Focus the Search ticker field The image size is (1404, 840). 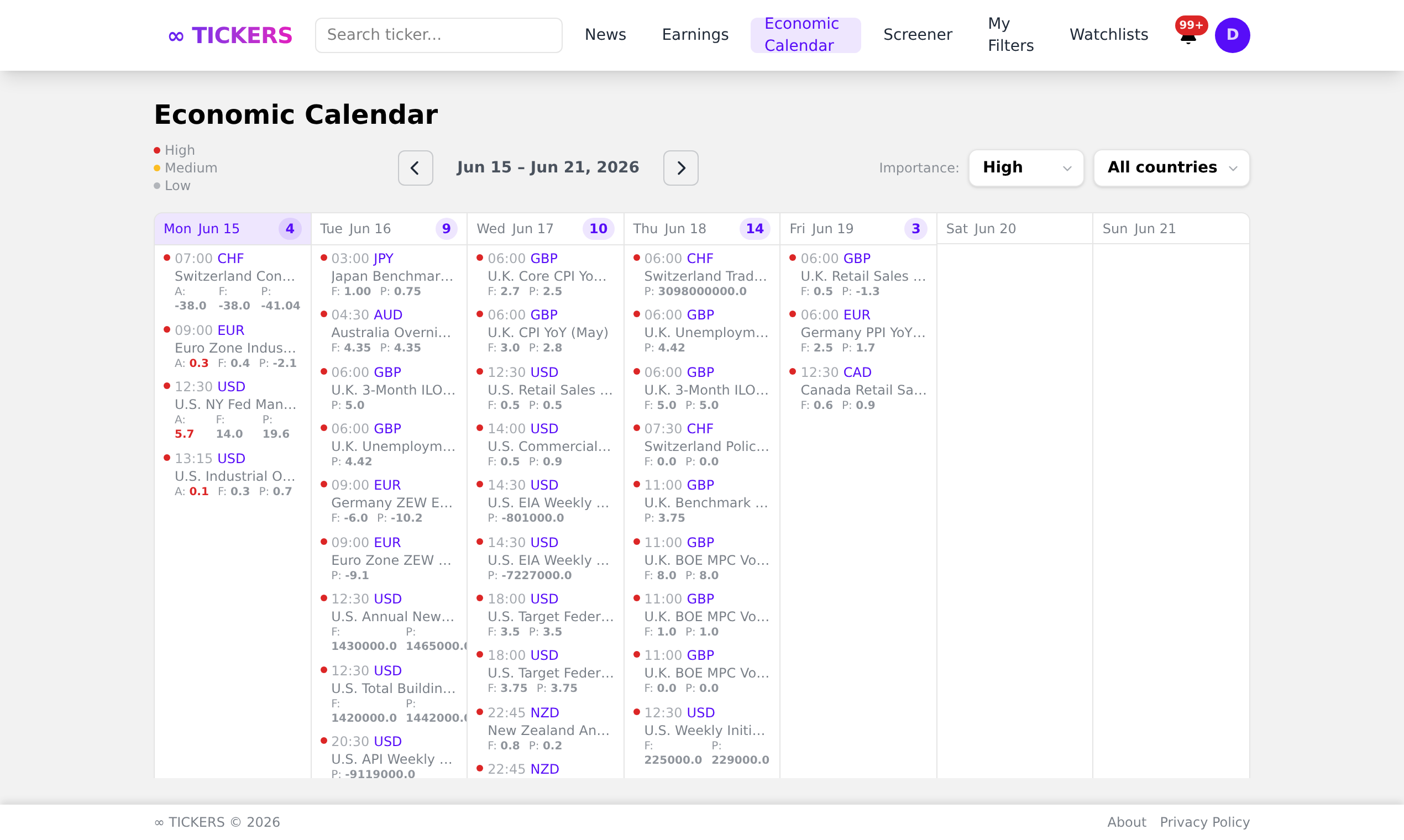[439, 35]
